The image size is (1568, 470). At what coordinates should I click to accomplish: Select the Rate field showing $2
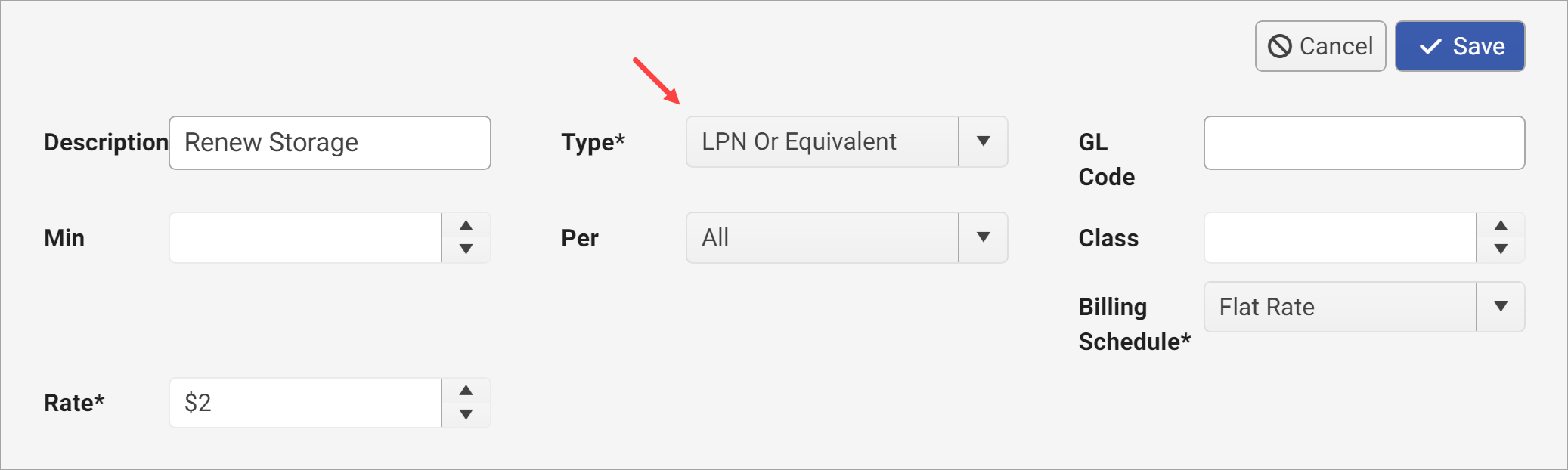click(x=305, y=403)
